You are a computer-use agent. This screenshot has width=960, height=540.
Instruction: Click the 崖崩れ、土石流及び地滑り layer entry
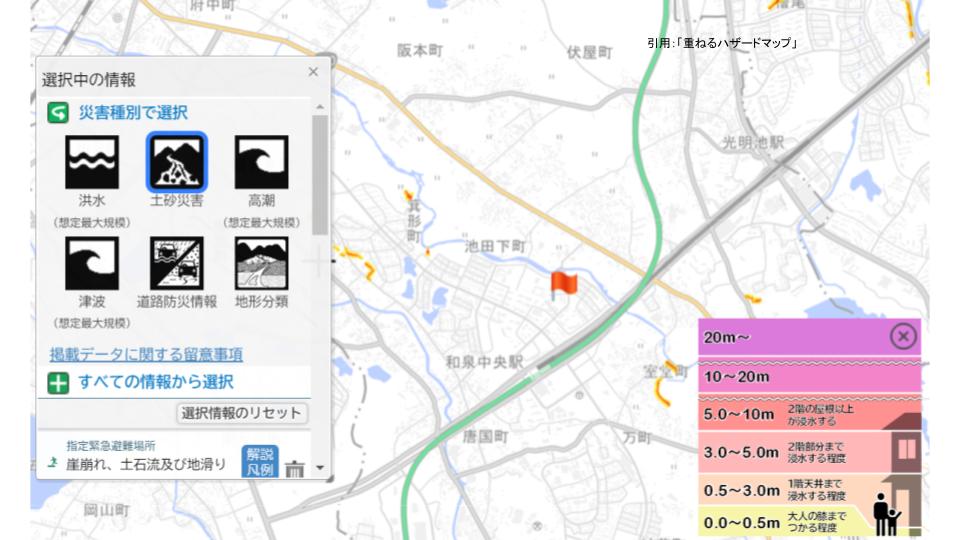coord(146,465)
